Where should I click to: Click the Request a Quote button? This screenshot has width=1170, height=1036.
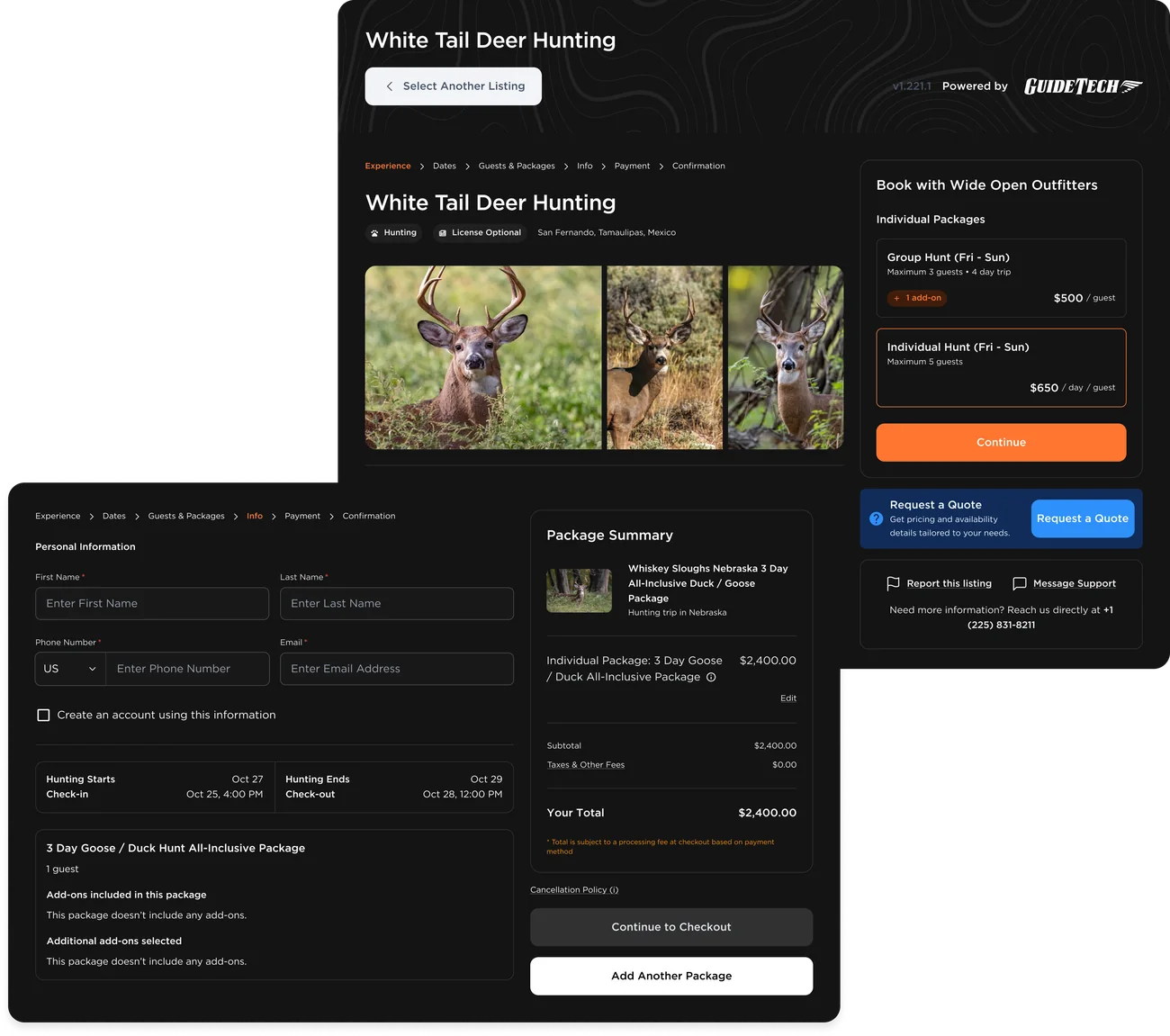tap(1083, 518)
